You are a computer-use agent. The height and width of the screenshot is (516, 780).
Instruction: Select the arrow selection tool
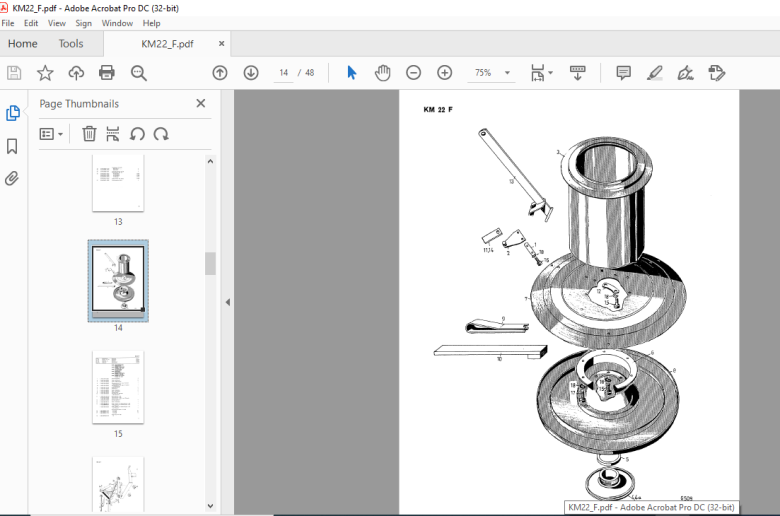[x=352, y=73]
